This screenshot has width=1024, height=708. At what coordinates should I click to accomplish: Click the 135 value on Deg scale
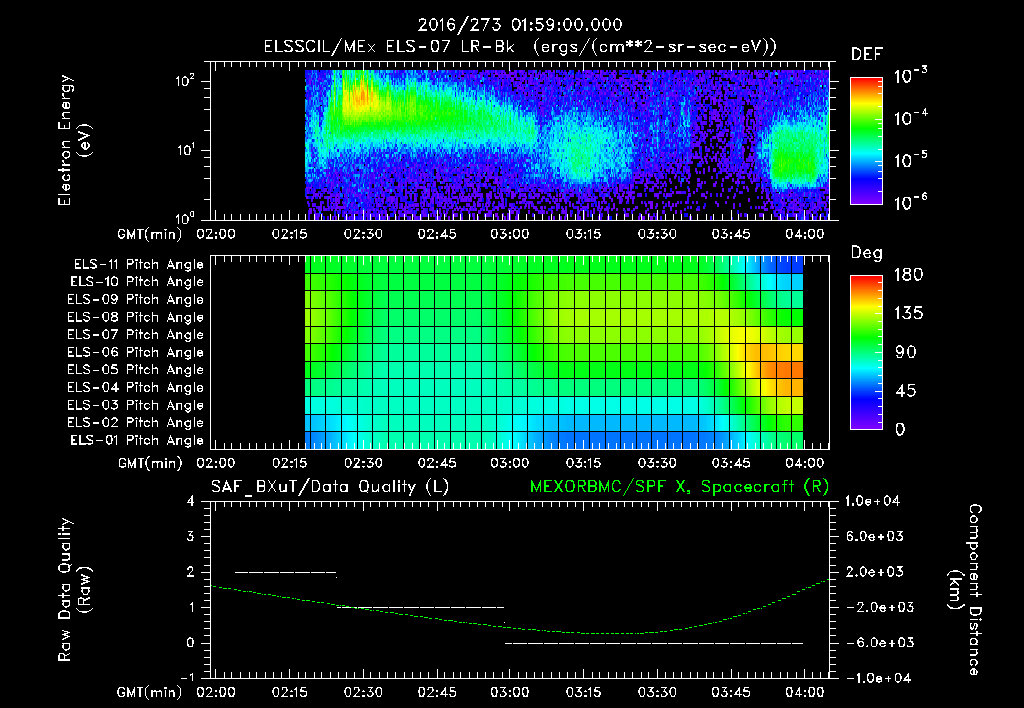click(x=908, y=314)
